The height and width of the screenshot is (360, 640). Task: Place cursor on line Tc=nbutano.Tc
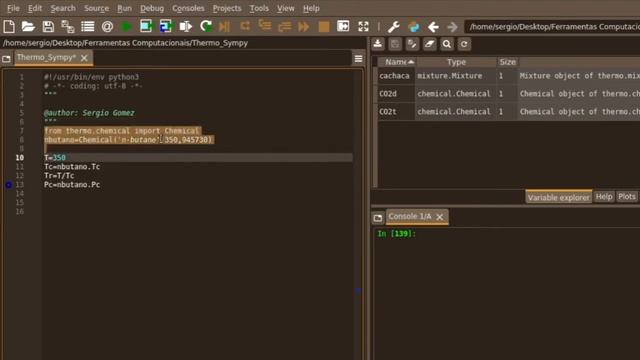point(72,167)
